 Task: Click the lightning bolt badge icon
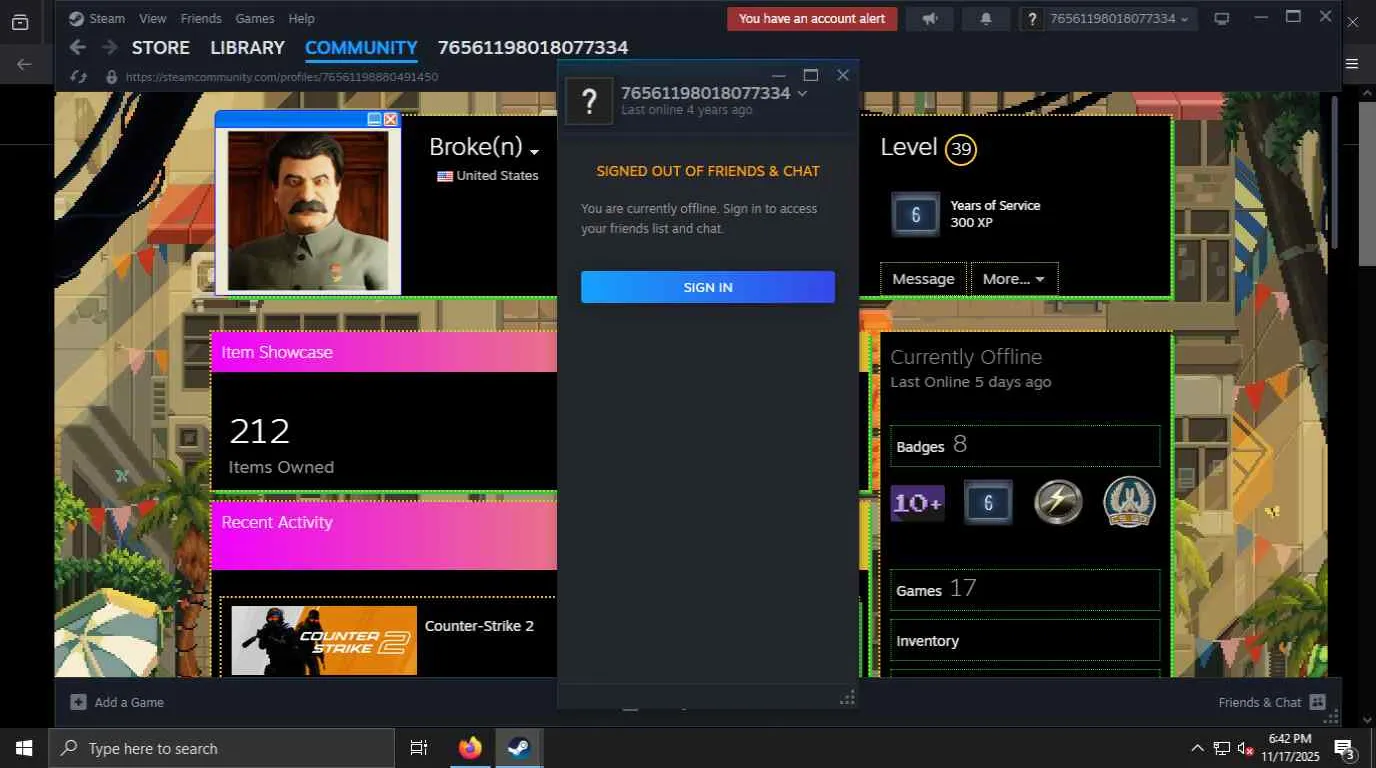tap(1058, 503)
